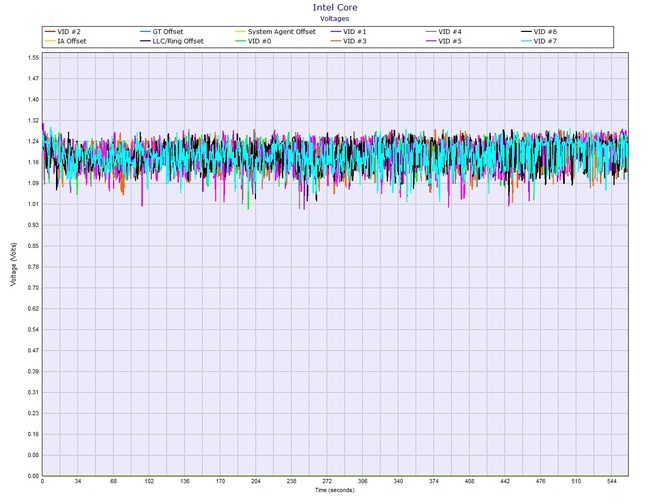Select the VID #3 legend label
Viewport: 670px width, 502px height.
click(355, 41)
